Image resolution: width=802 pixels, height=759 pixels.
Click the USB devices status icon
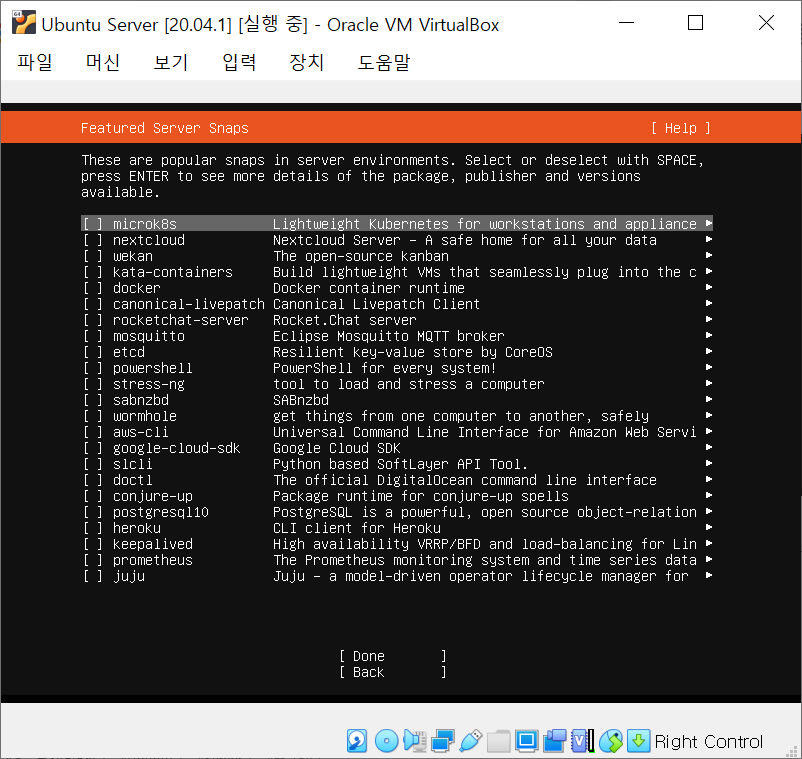pyautogui.click(x=471, y=741)
